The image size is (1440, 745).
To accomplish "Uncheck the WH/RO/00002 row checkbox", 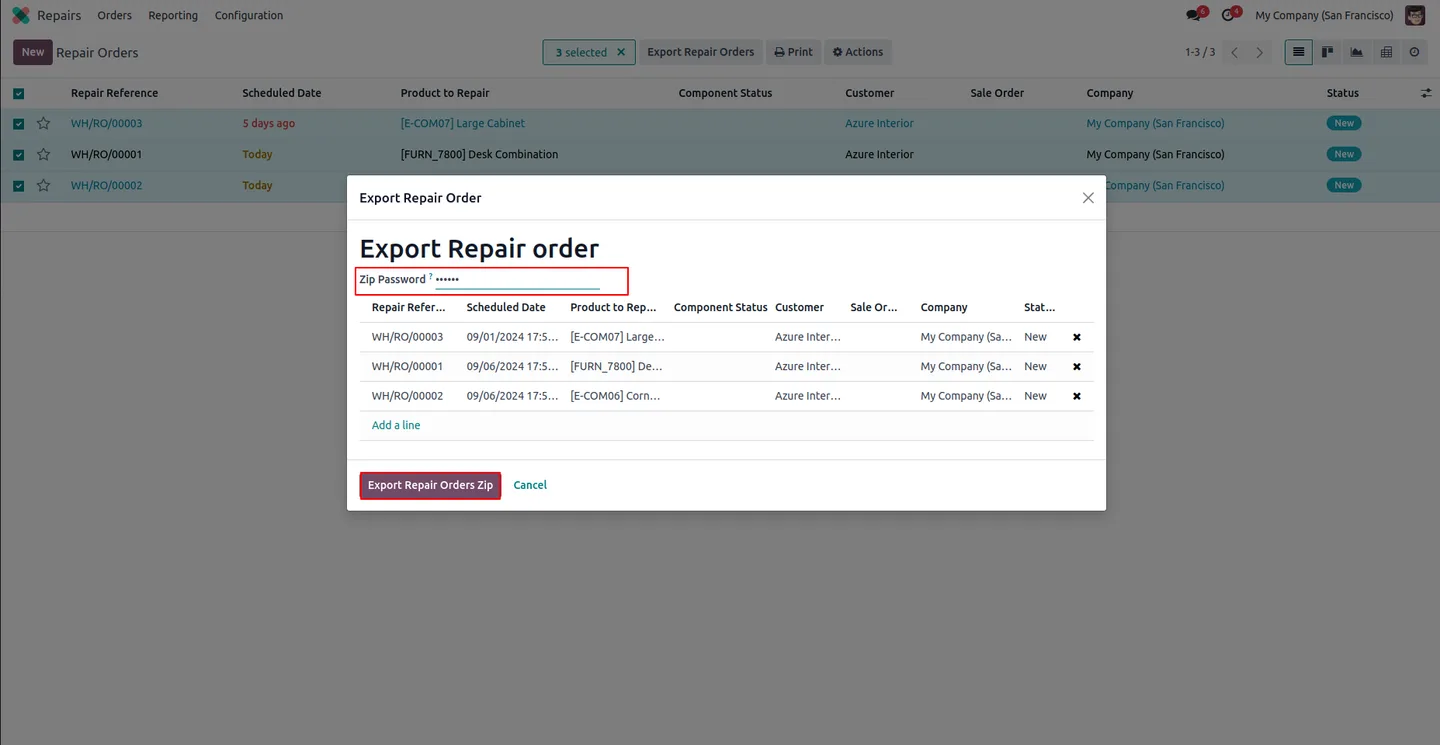I will [18, 186].
